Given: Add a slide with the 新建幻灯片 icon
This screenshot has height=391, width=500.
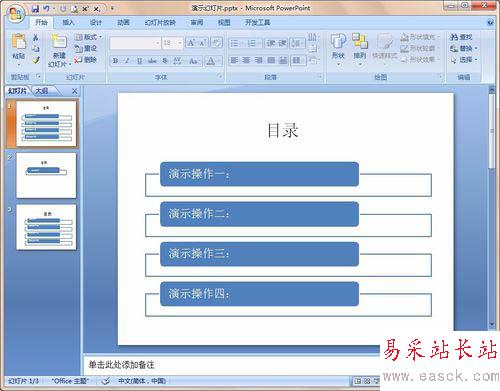Looking at the screenshot, I should coord(59,42).
